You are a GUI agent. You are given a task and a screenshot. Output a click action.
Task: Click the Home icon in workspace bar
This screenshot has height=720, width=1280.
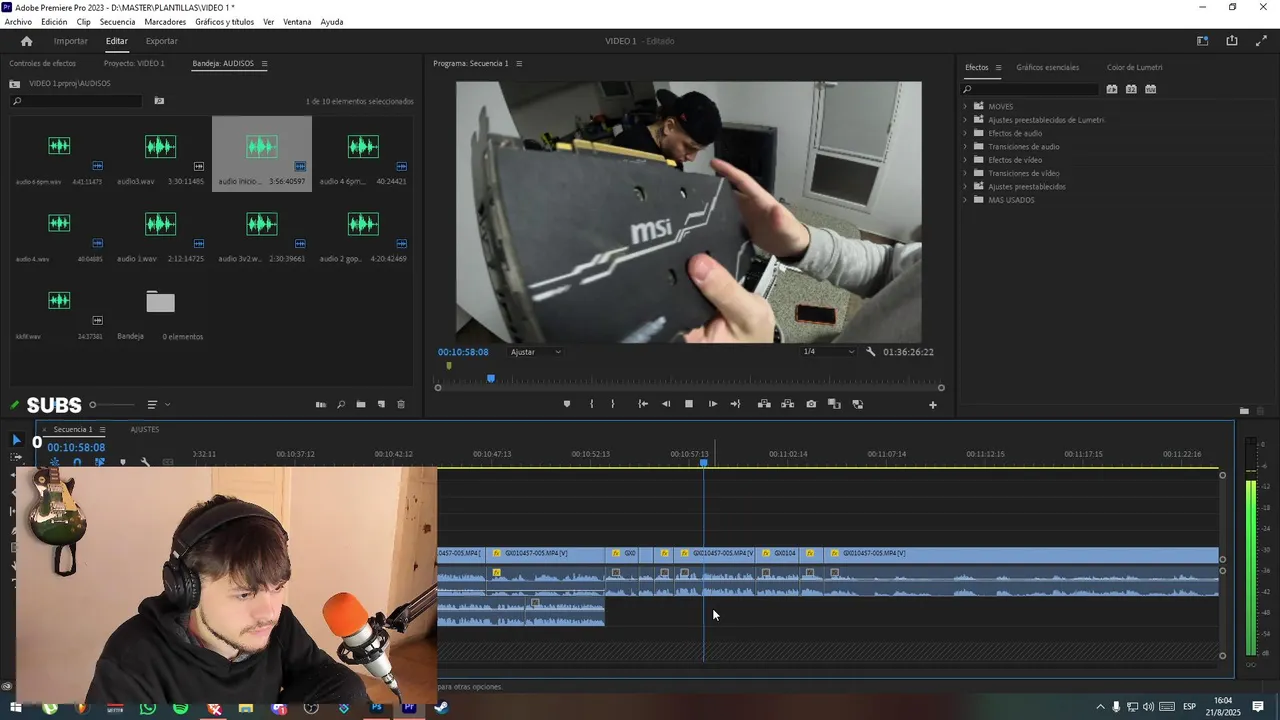point(26,41)
